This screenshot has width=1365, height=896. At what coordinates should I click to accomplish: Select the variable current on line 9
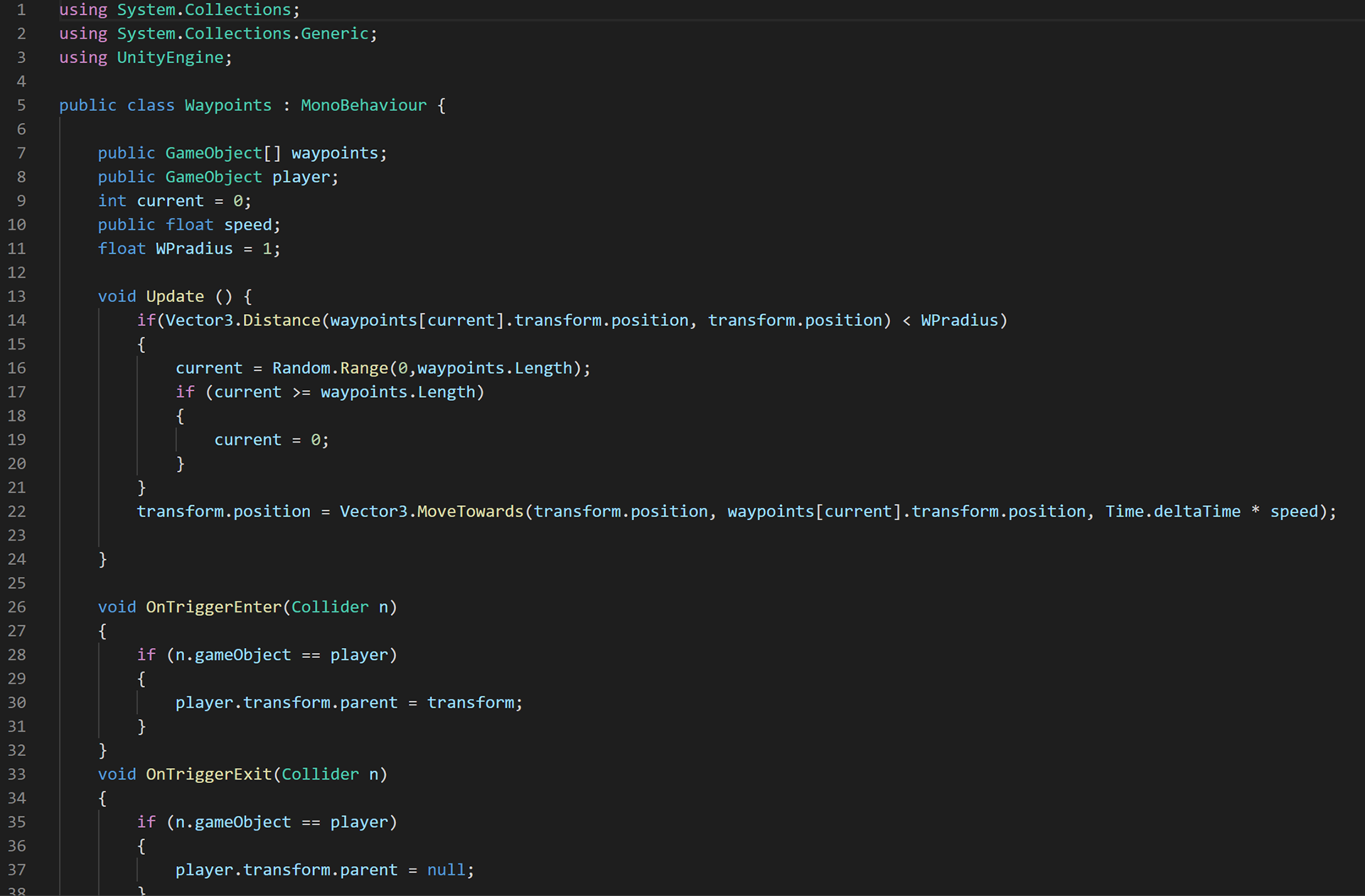[x=170, y=201]
